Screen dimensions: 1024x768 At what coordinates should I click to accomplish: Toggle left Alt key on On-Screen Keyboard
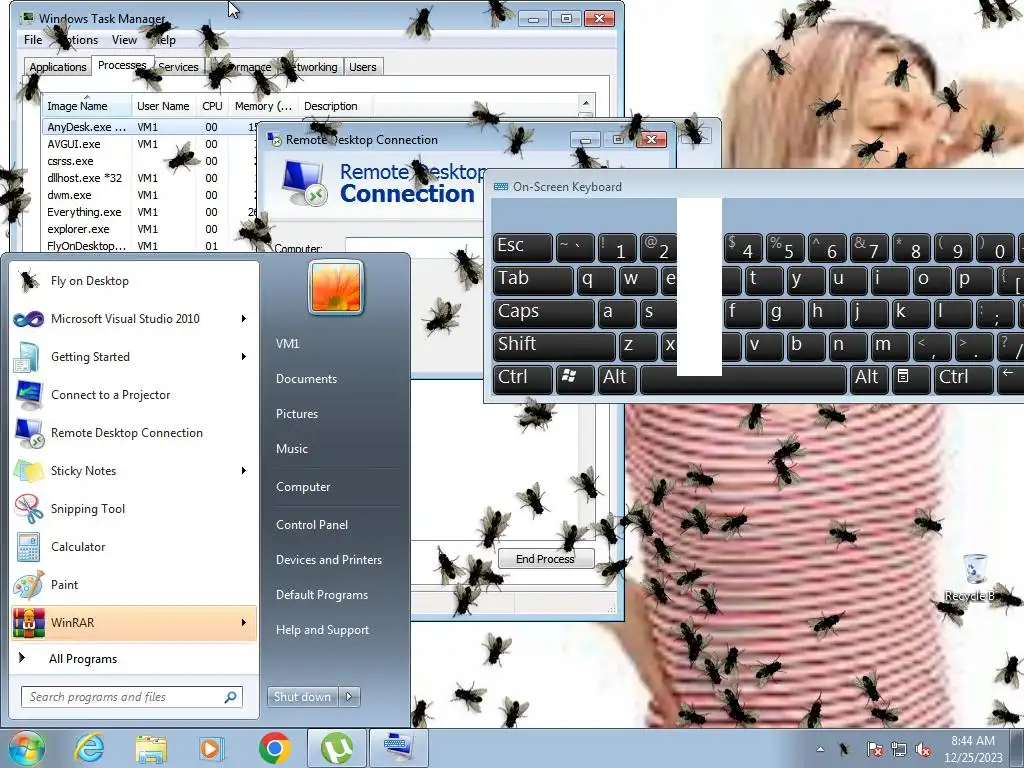coord(616,378)
